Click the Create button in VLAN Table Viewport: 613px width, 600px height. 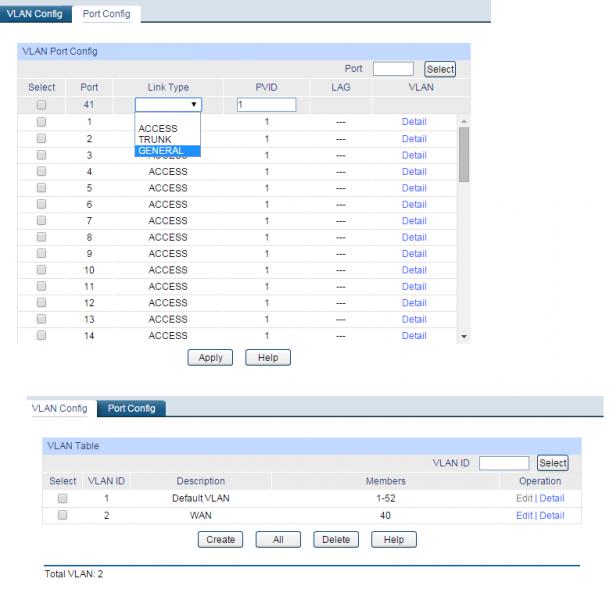220,539
